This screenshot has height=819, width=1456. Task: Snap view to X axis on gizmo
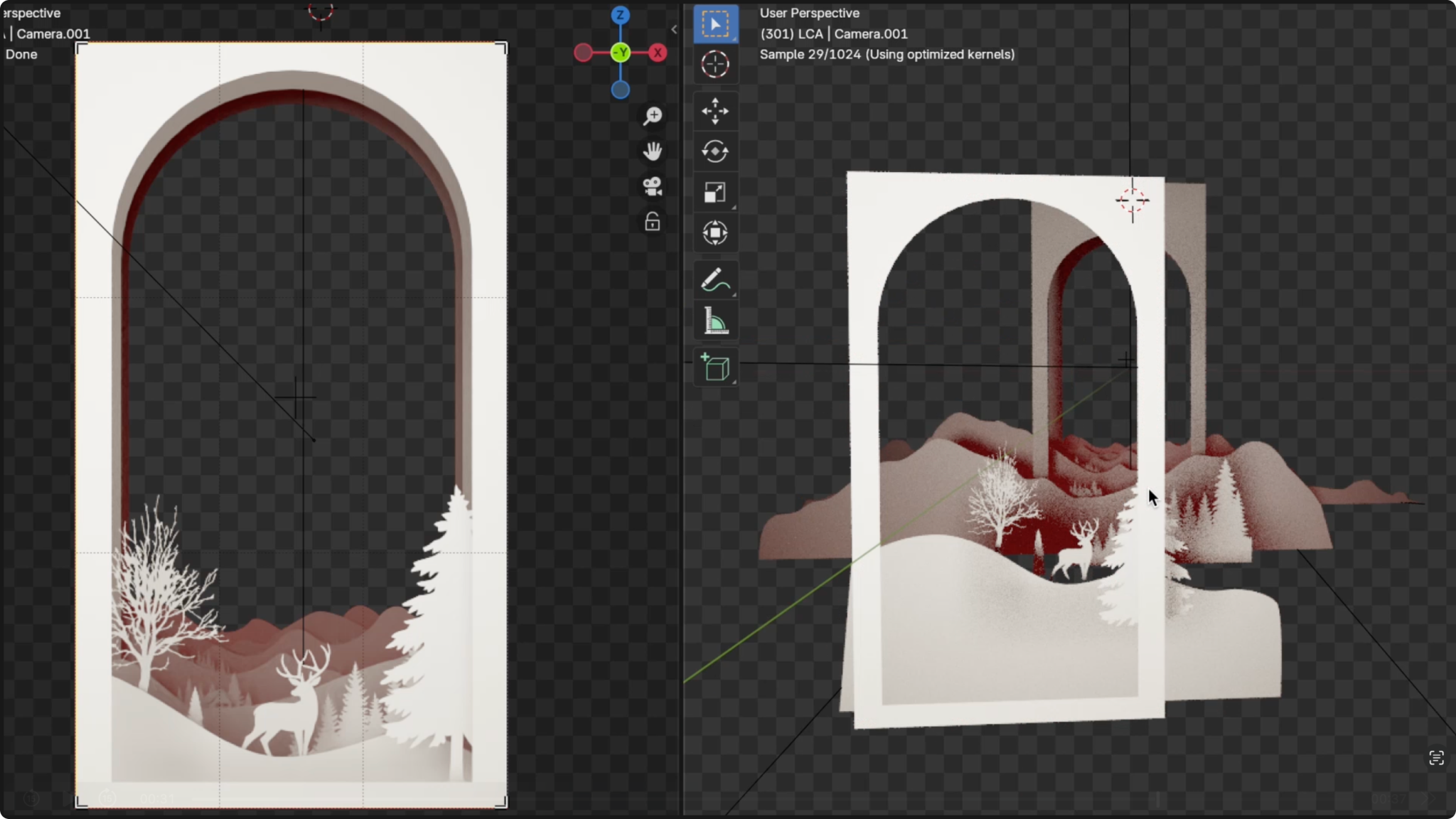point(658,53)
